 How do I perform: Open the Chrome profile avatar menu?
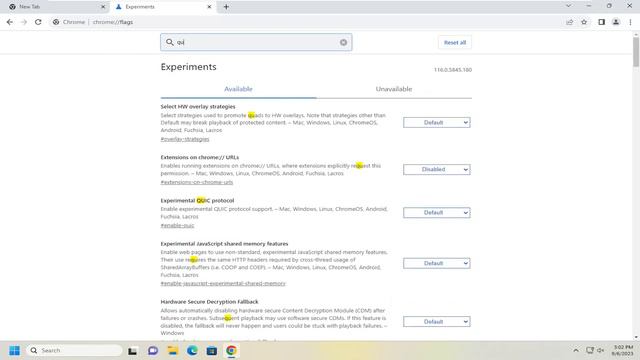click(x=616, y=22)
